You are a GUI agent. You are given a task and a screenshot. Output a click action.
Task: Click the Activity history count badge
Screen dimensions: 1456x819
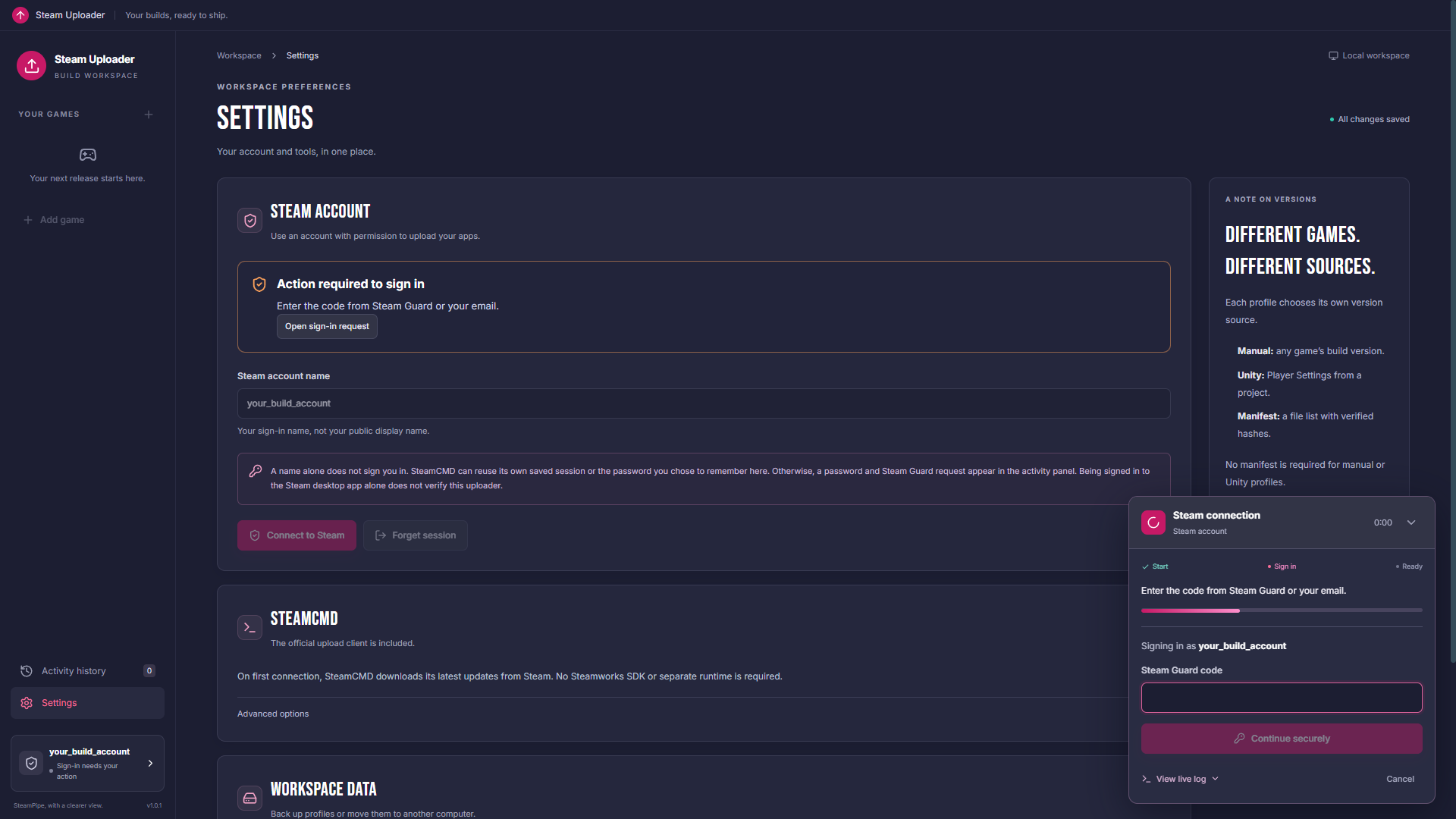[149, 671]
